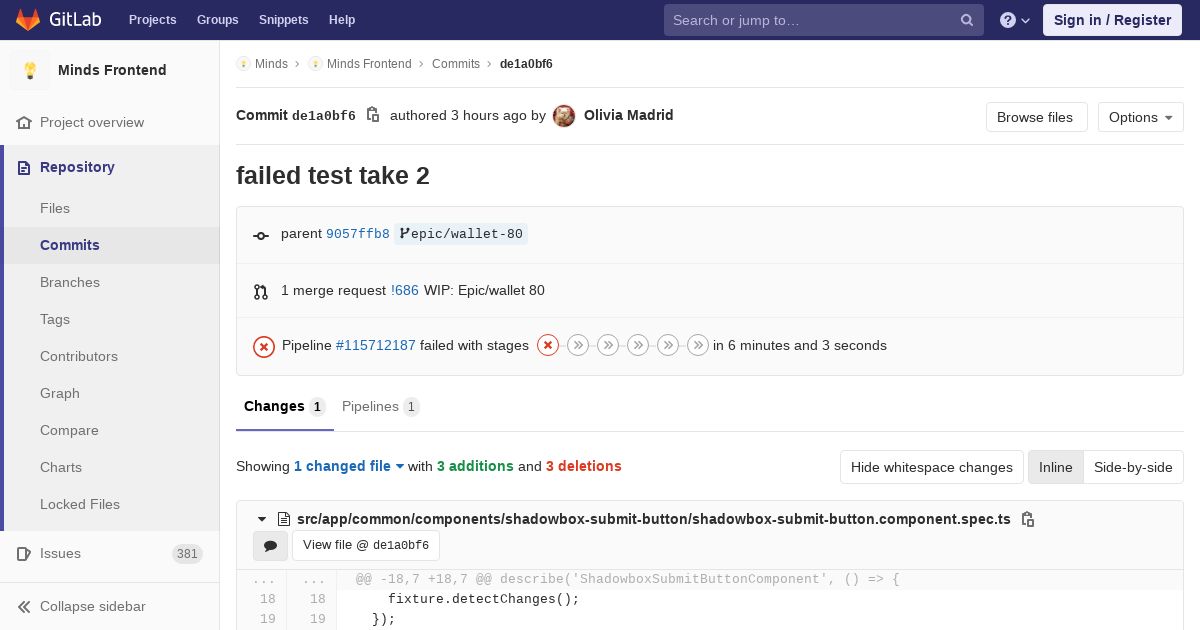Open Branches in the sidebar
Screen dimensions: 1200x630
click(70, 282)
